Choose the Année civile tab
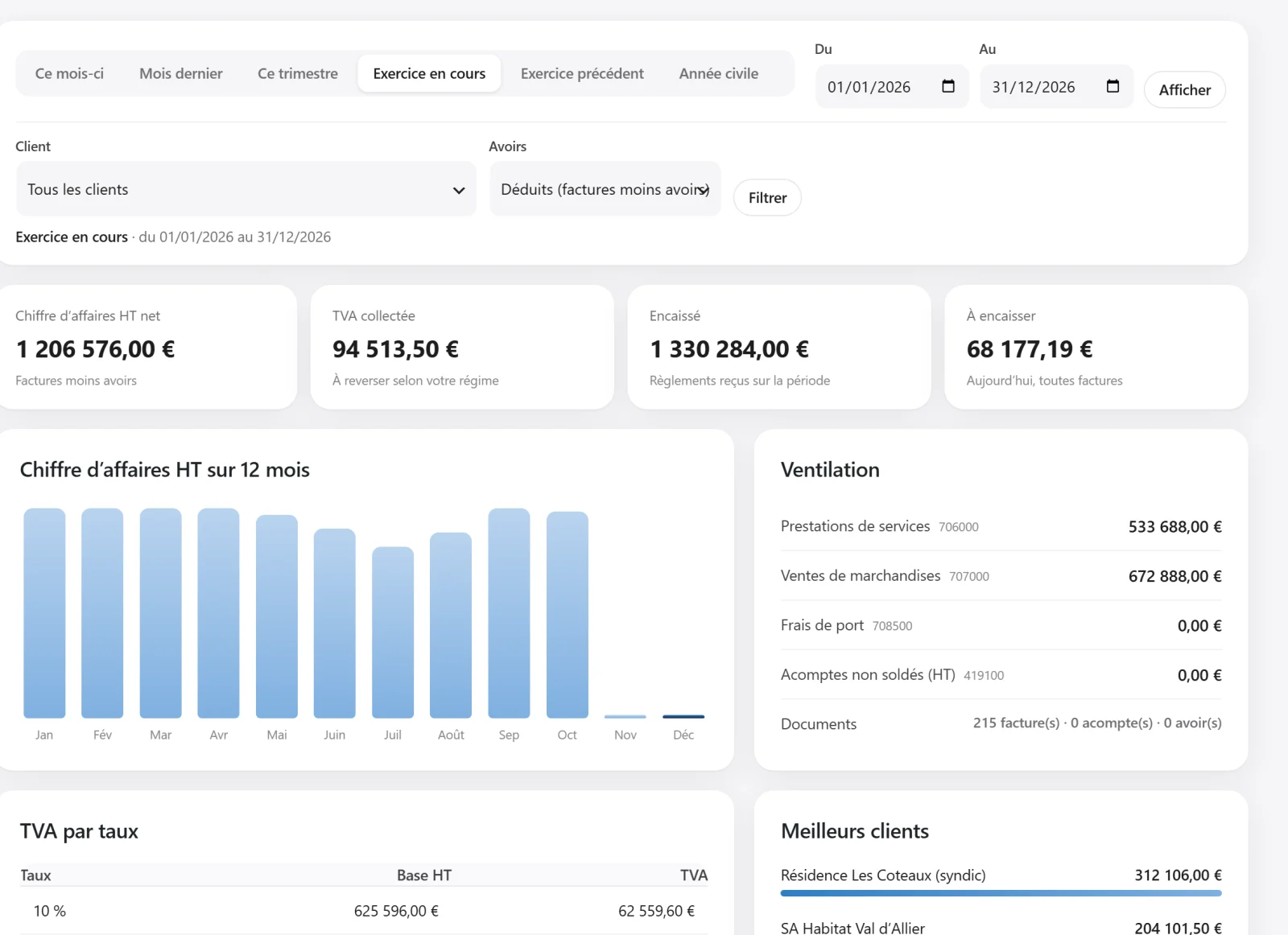Screen dimensions: 1288x935 coord(719,73)
